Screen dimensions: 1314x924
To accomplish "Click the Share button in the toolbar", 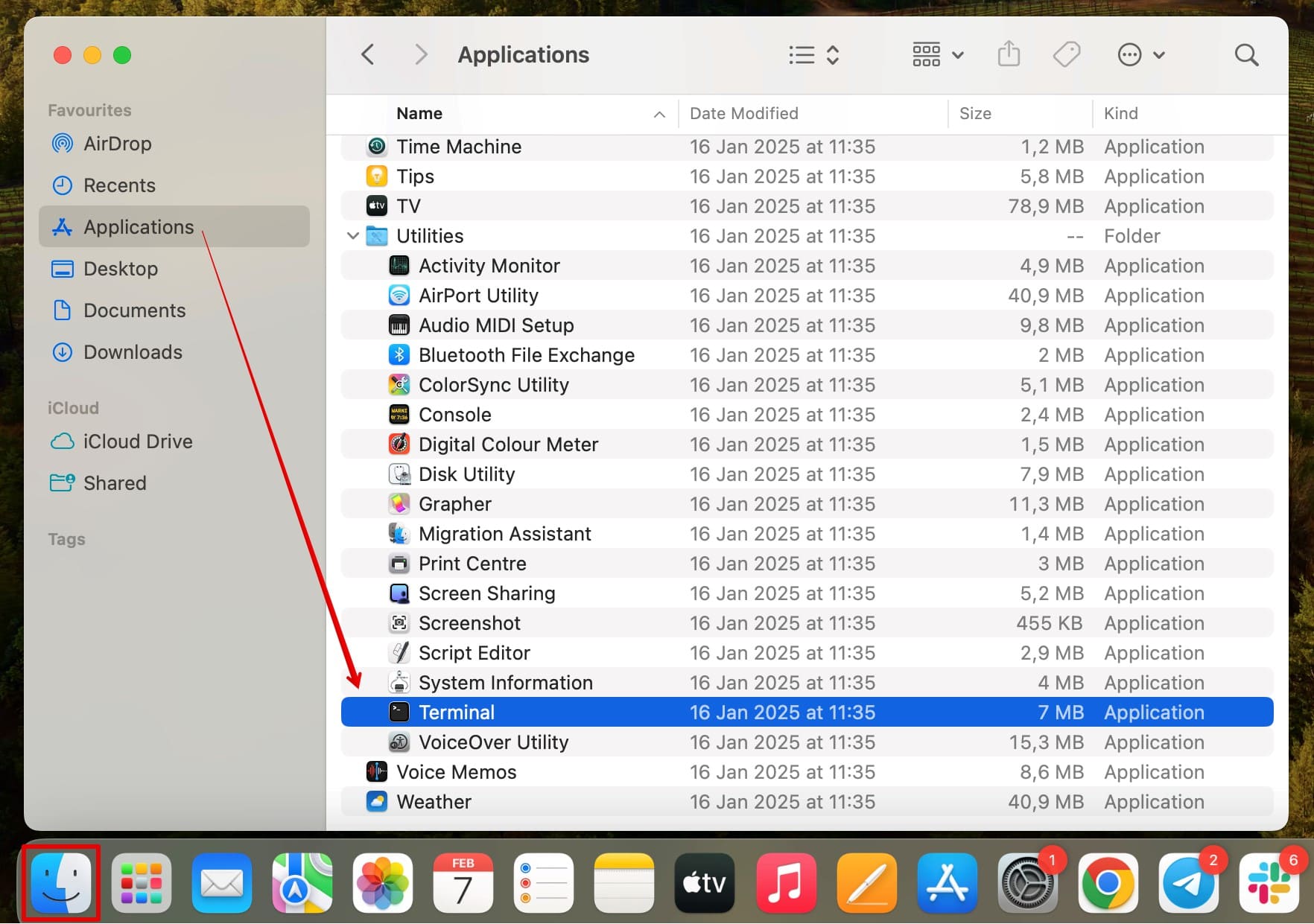I will coord(1009,54).
